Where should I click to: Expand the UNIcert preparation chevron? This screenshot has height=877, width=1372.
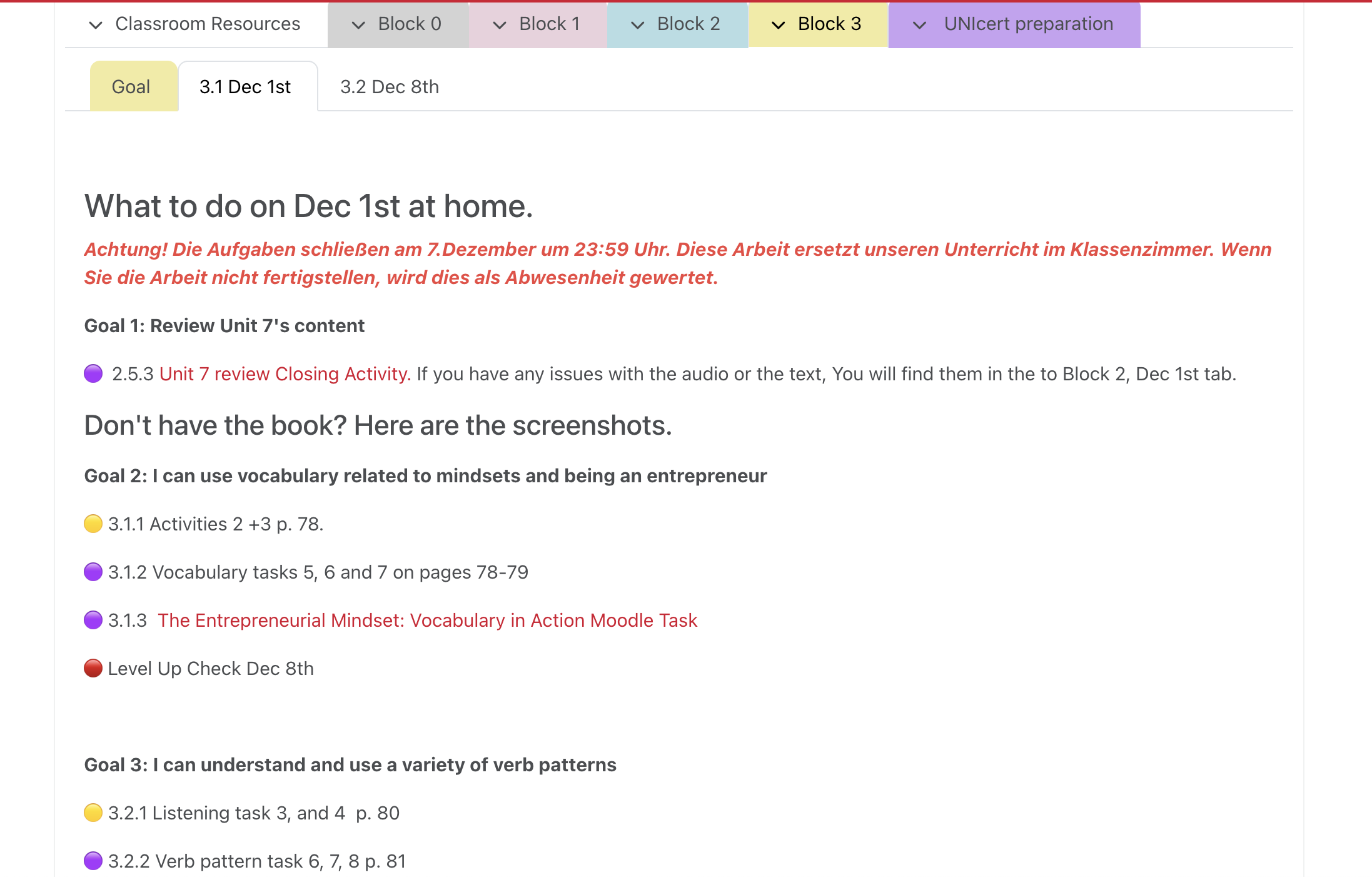click(x=920, y=25)
